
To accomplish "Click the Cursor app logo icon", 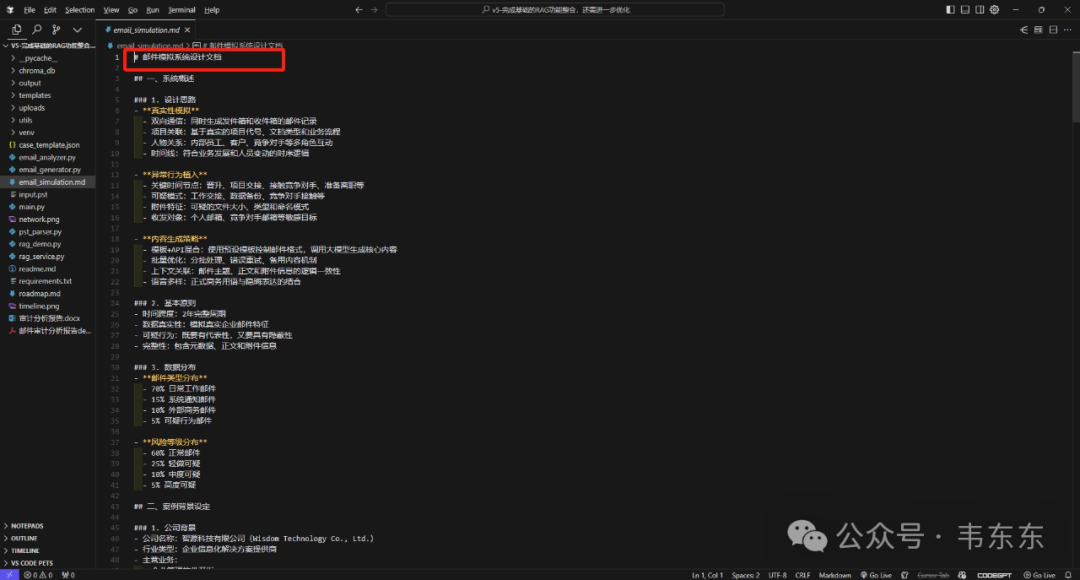I will tap(10, 10).
